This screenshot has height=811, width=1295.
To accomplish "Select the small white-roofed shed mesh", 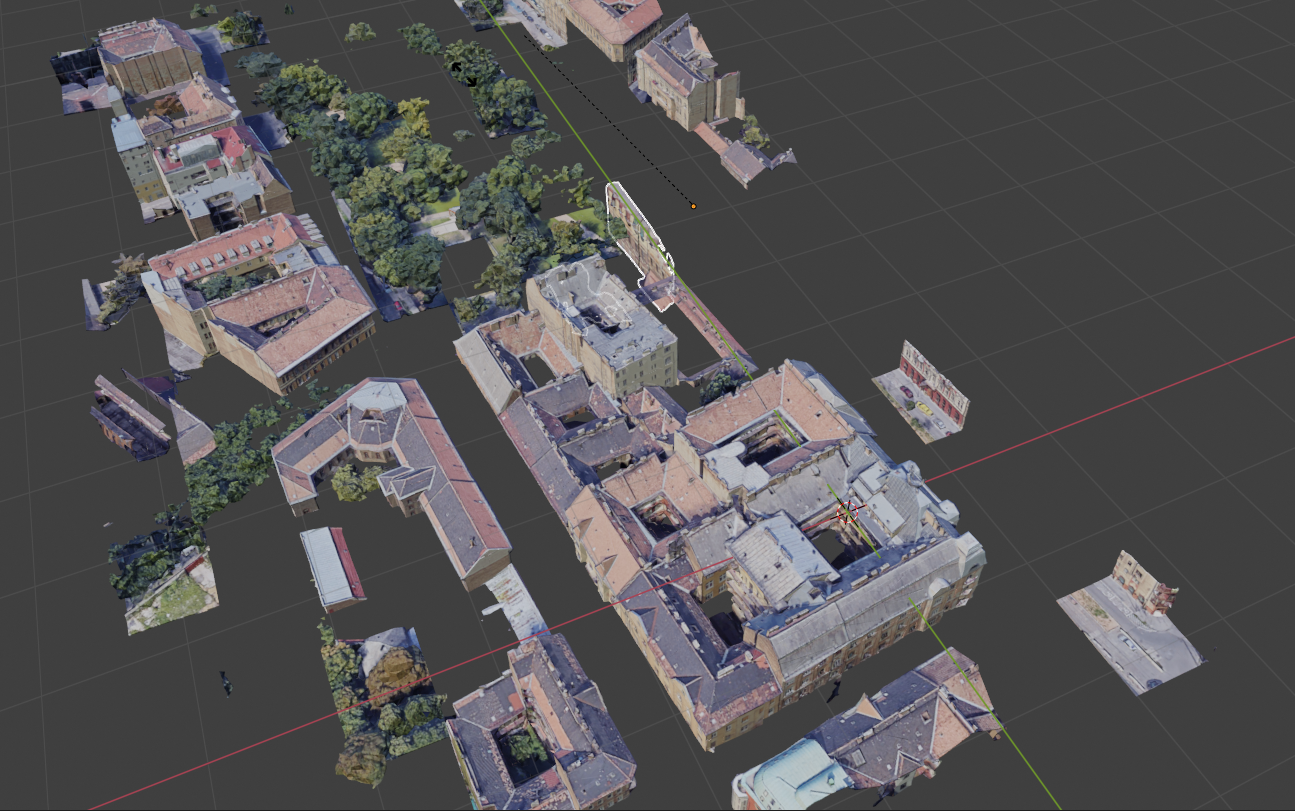I will click(x=333, y=567).
